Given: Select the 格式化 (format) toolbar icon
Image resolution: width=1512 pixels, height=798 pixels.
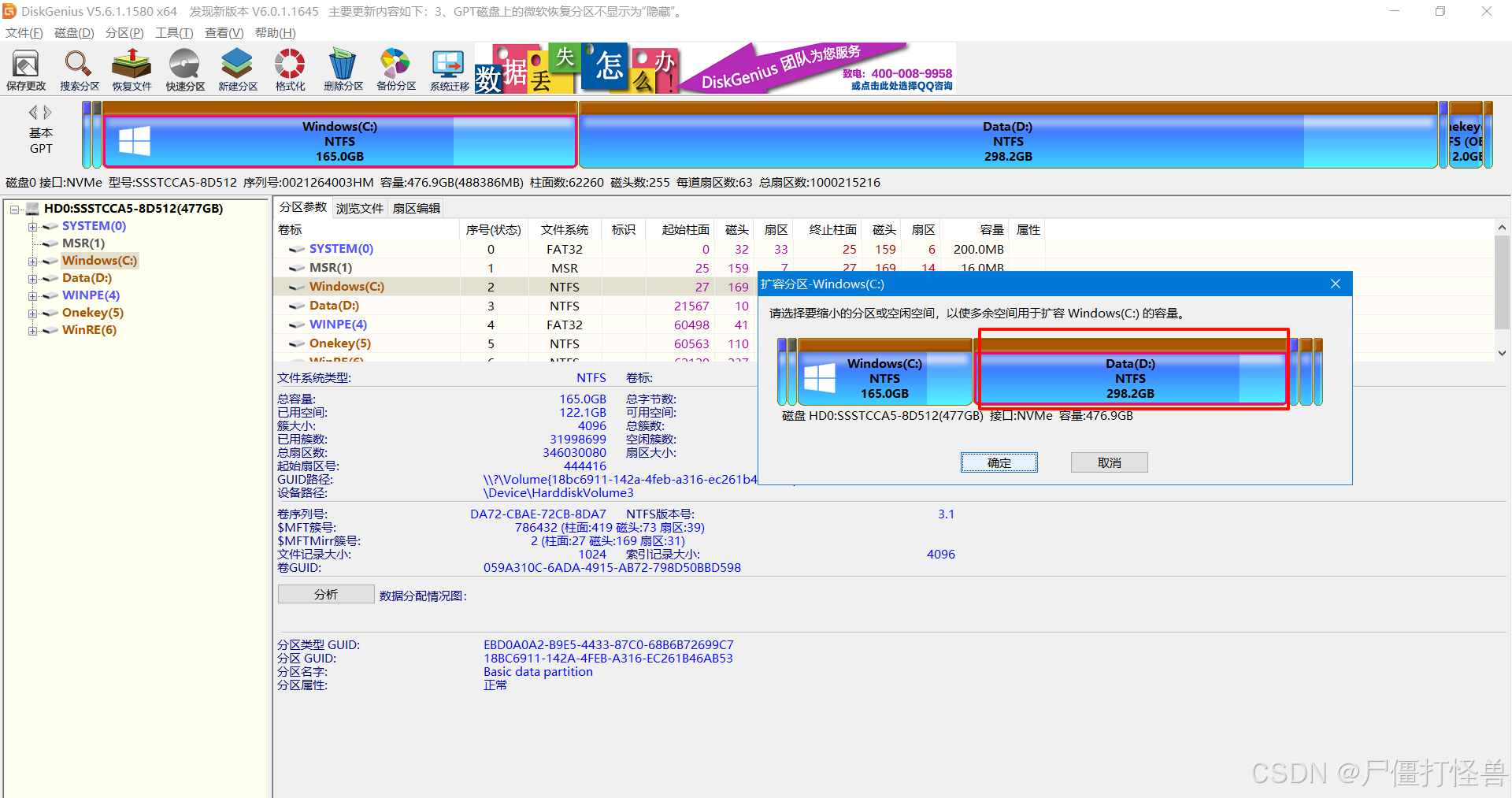Looking at the screenshot, I should 290,69.
